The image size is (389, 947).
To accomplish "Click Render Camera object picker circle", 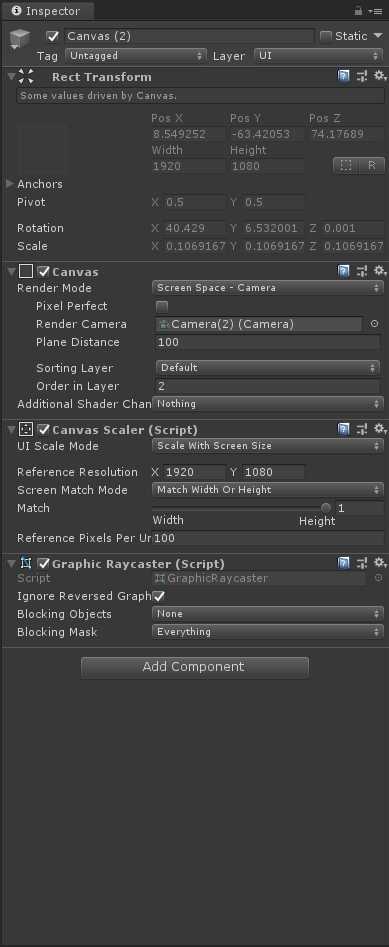I will [375, 324].
